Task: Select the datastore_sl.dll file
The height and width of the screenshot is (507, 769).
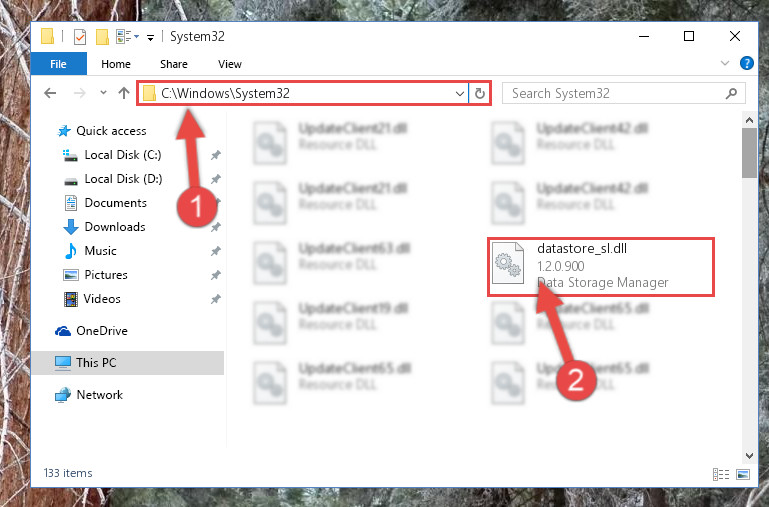Action: [x=600, y=267]
